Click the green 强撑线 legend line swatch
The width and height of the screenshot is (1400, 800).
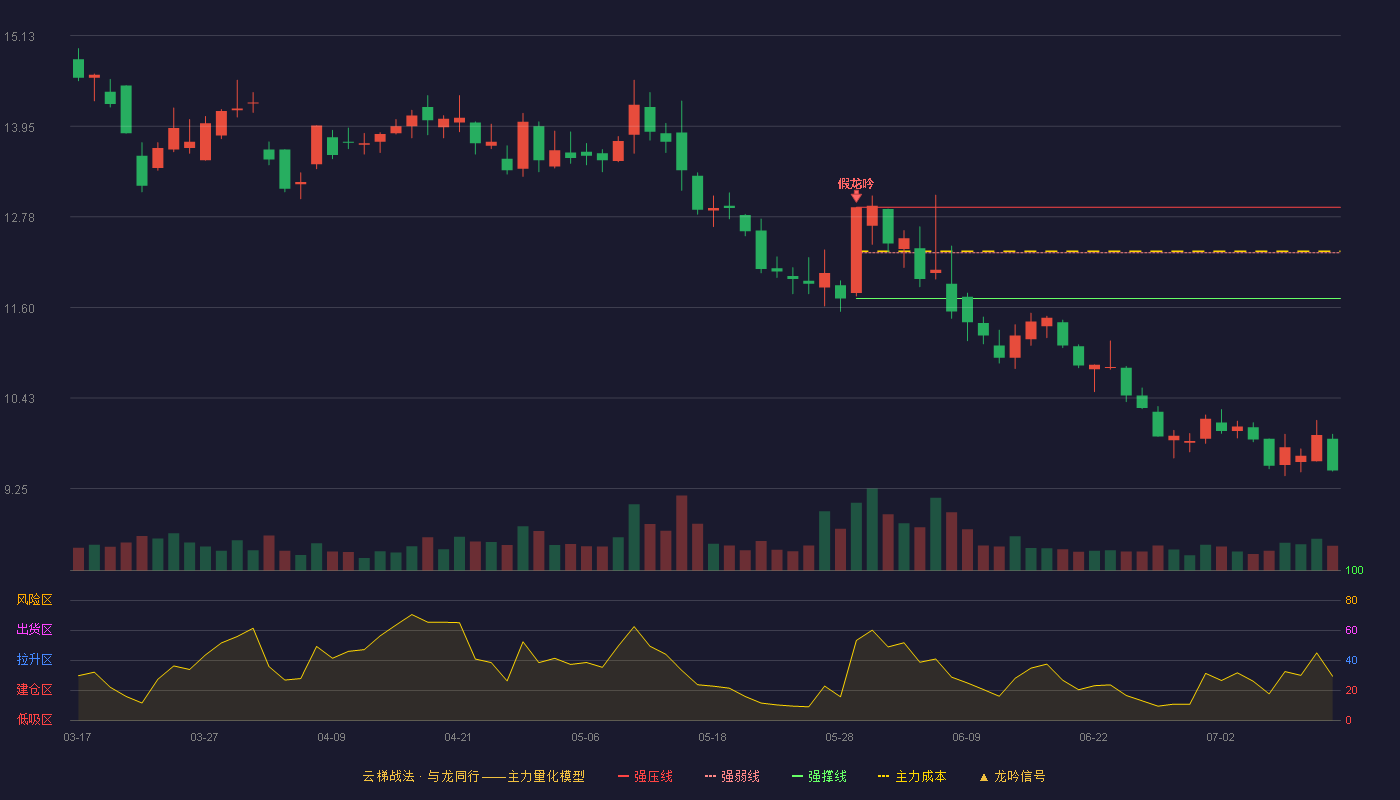point(797,777)
